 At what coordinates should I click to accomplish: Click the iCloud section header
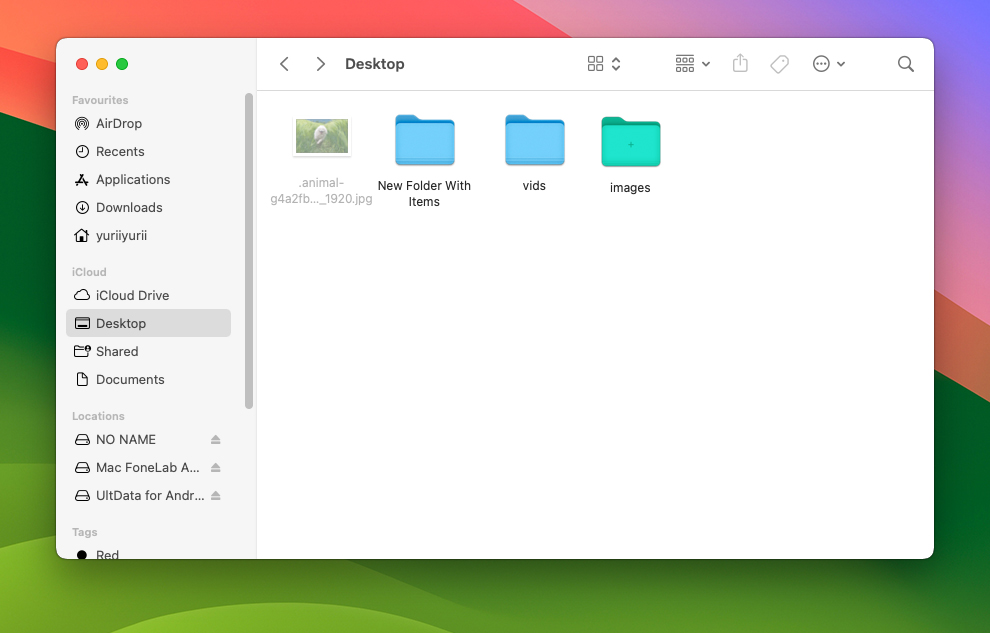point(89,272)
